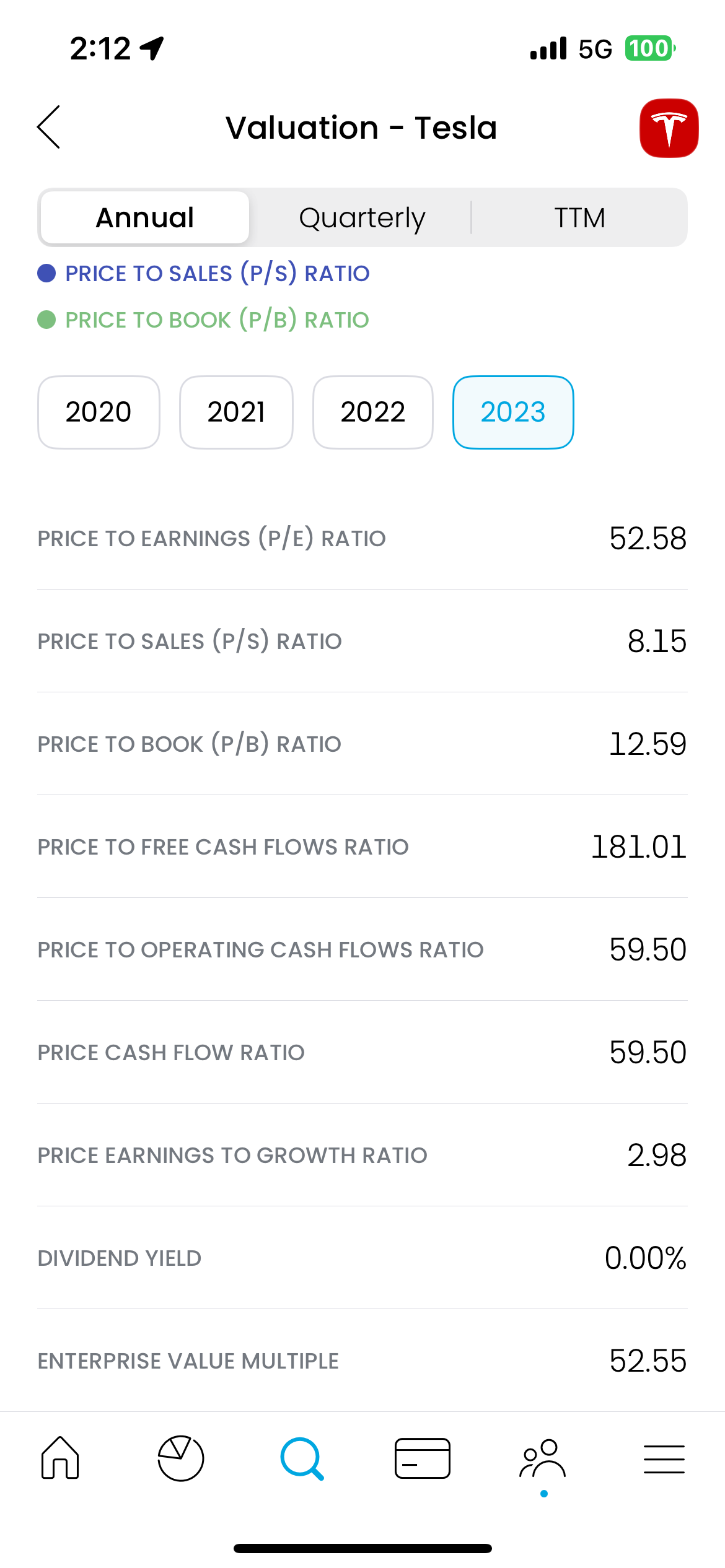Screen dimensions: 725x1568
Task: Switch to the Quarterly tab
Action: coord(362,217)
